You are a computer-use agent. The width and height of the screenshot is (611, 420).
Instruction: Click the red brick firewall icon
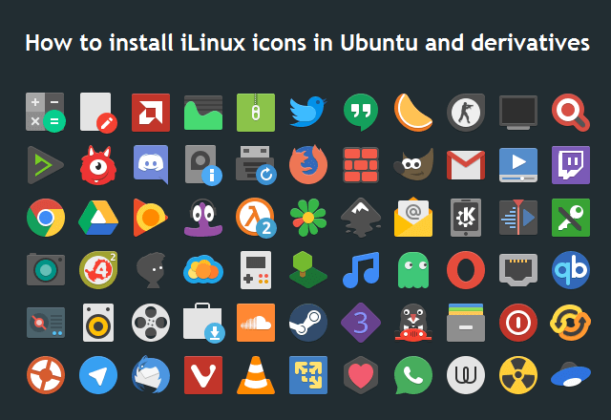[x=361, y=164]
